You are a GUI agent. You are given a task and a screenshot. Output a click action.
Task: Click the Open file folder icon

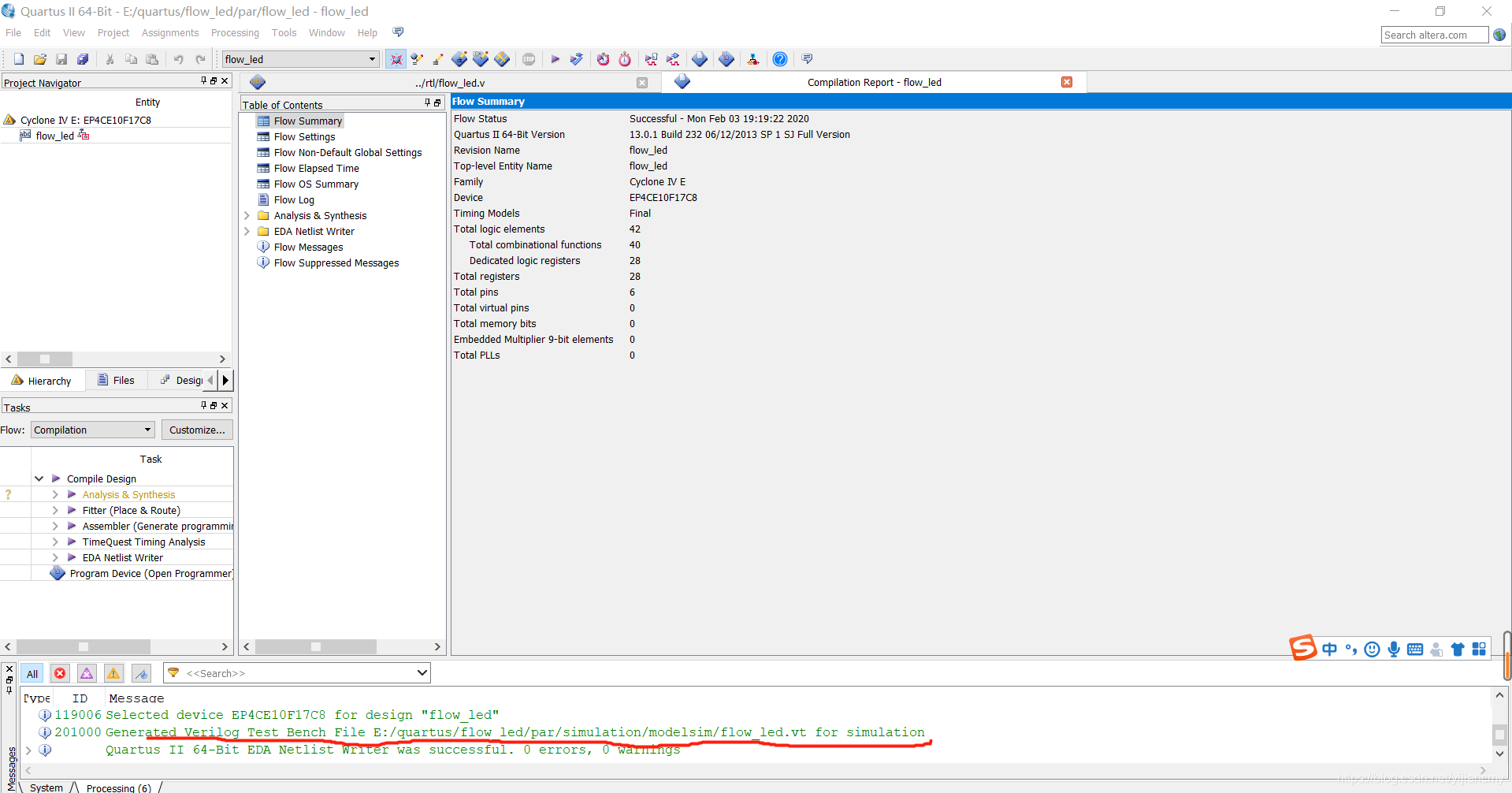(40, 59)
